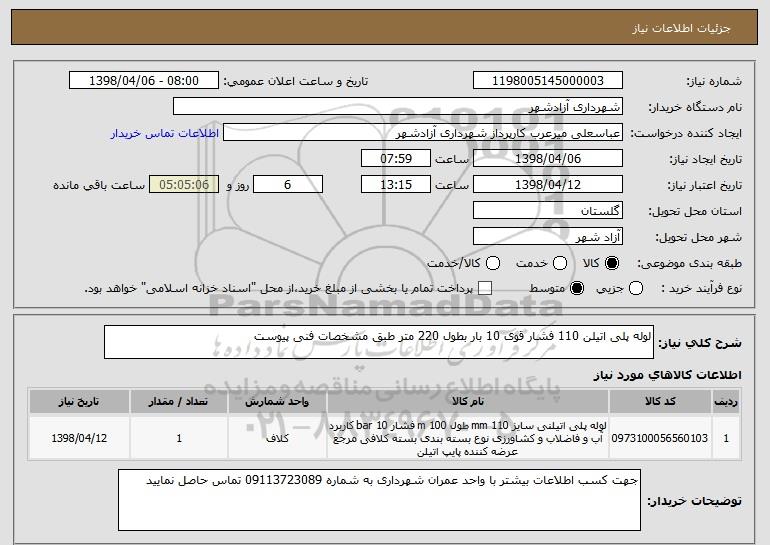Click the unit cell کلاف
Image resolution: width=770 pixels, height=545 pixels.
click(277, 438)
